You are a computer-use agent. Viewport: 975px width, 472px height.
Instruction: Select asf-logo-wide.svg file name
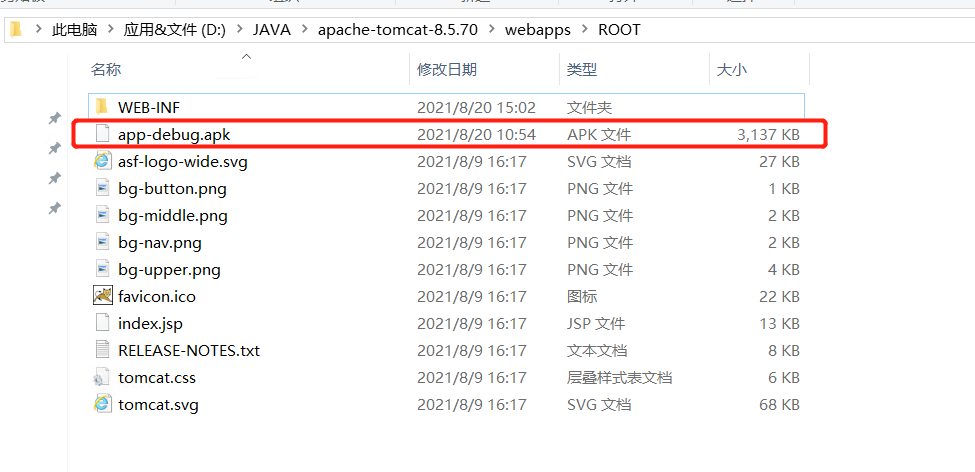point(183,162)
